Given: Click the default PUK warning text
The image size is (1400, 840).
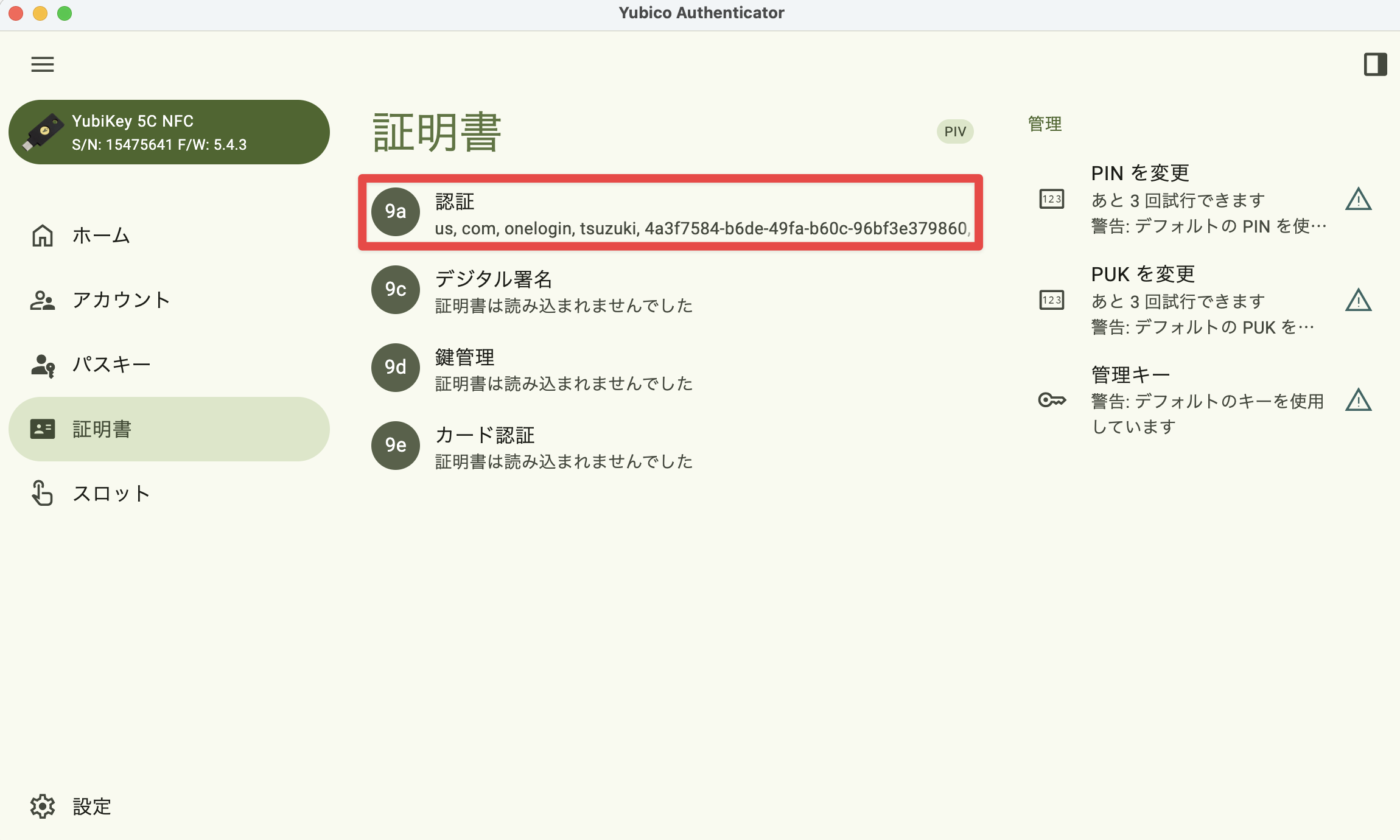Looking at the screenshot, I should tap(1203, 327).
